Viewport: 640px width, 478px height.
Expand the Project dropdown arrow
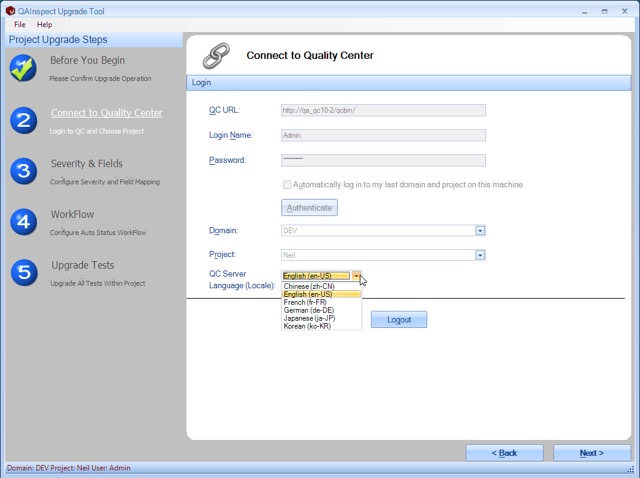(480, 255)
